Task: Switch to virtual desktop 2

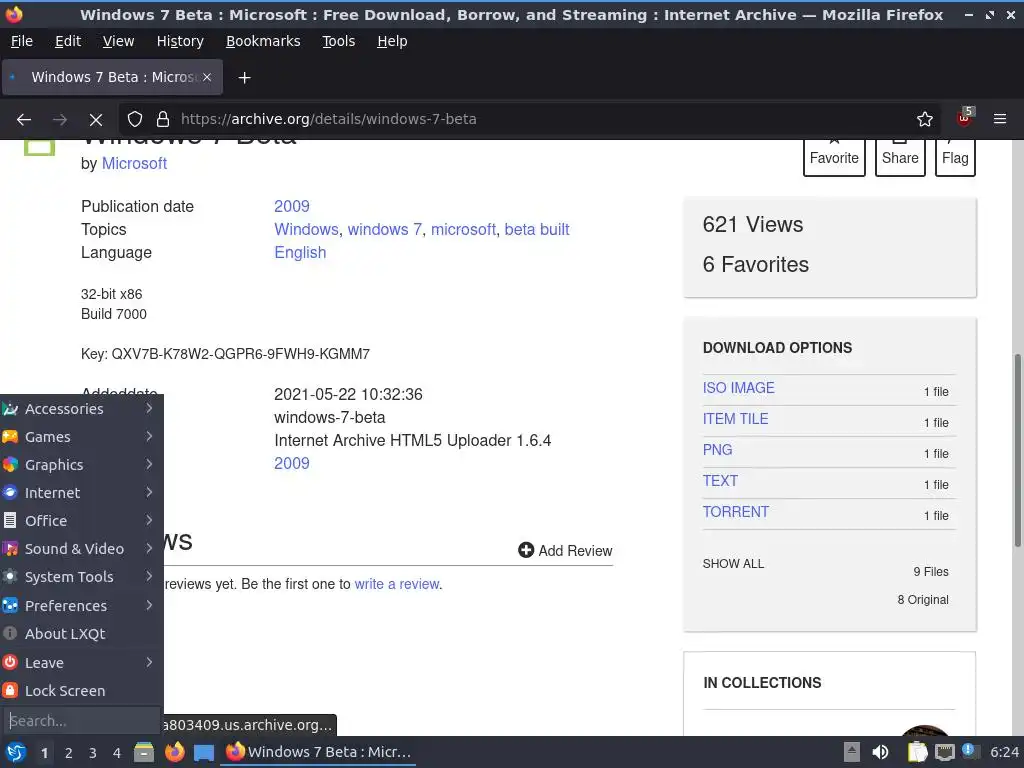Action: tap(69, 753)
